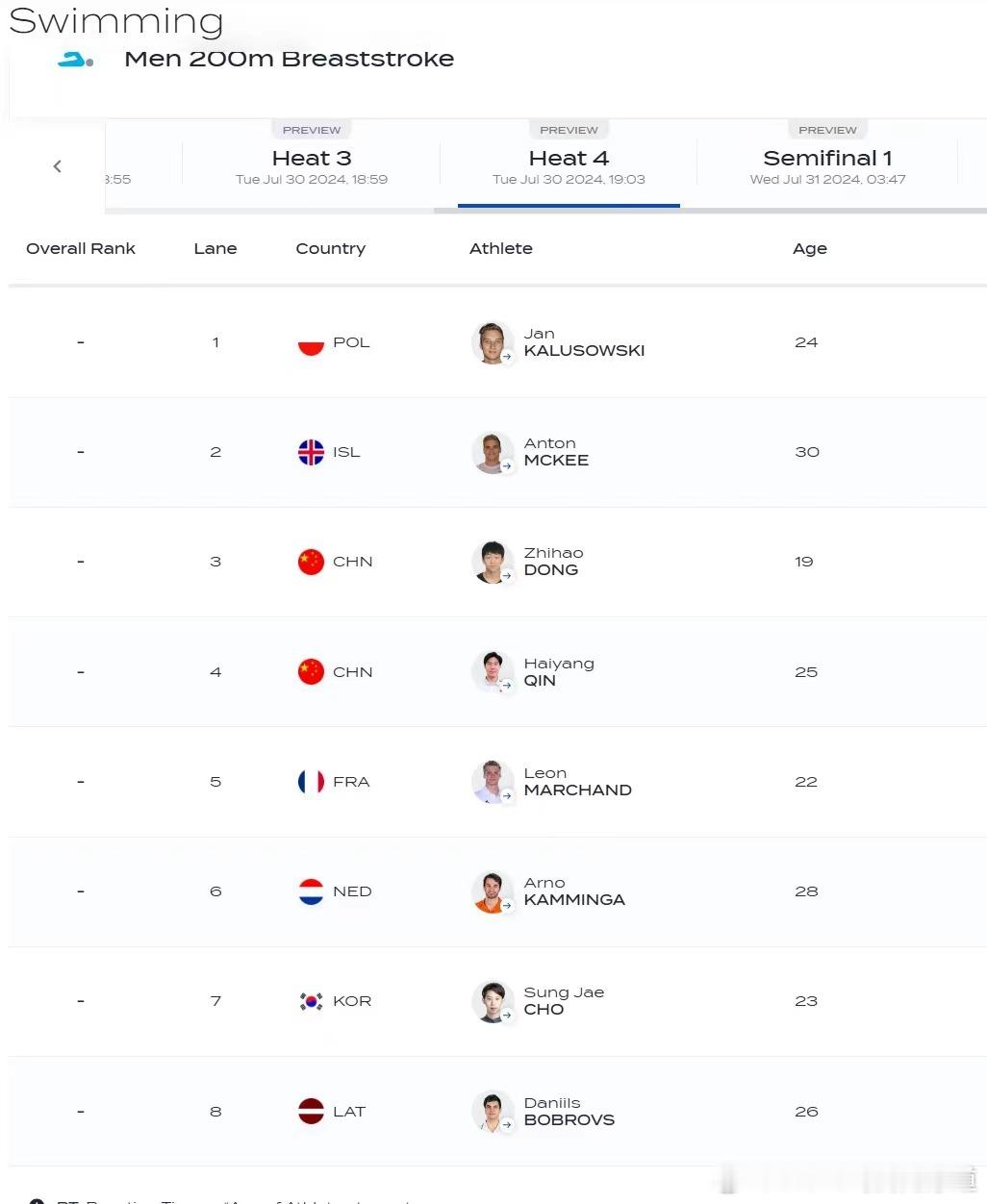The image size is (987, 1204).
Task: Click the Overall Rank column header
Action: [81, 248]
